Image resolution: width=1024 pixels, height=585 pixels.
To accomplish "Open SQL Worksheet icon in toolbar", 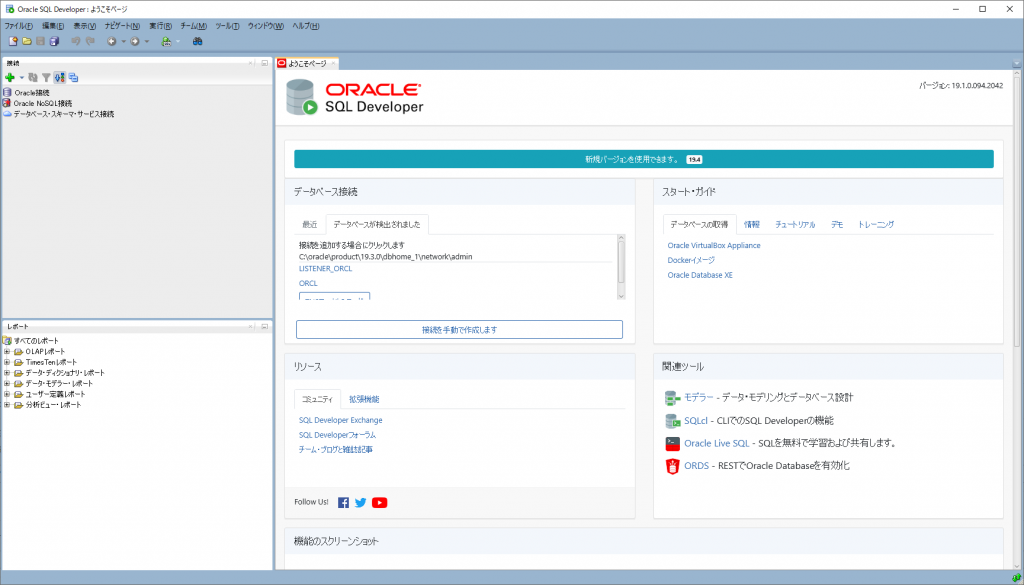I will [166, 41].
